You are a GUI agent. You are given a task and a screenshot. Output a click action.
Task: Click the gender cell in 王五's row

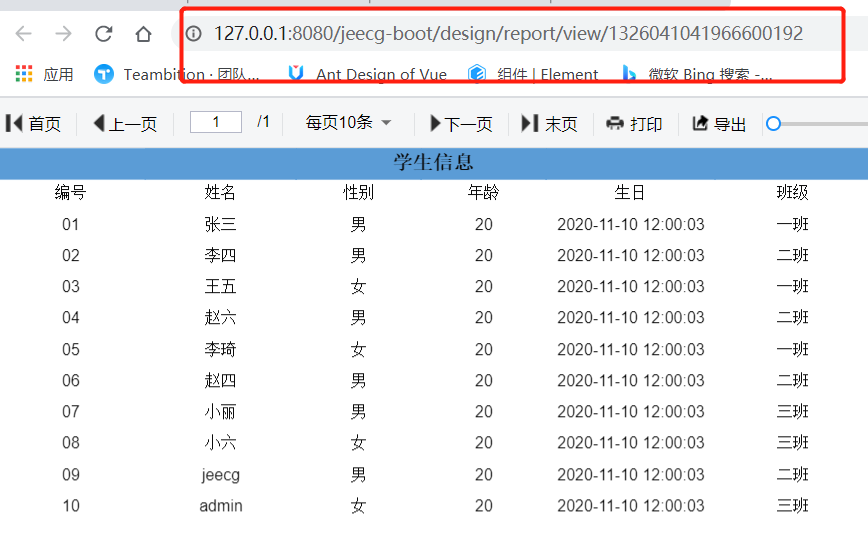click(x=358, y=286)
